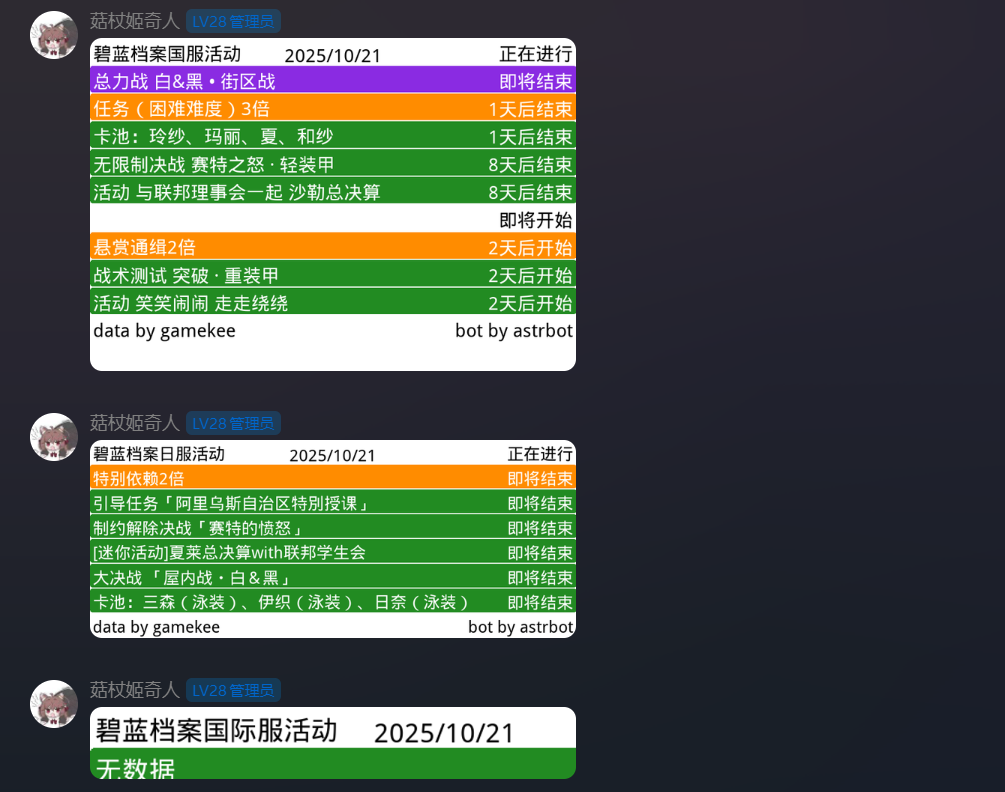Select the 活动 笑笑闹闹 走走绕绕 row
Screen dimensions: 1005x792
[333, 301]
